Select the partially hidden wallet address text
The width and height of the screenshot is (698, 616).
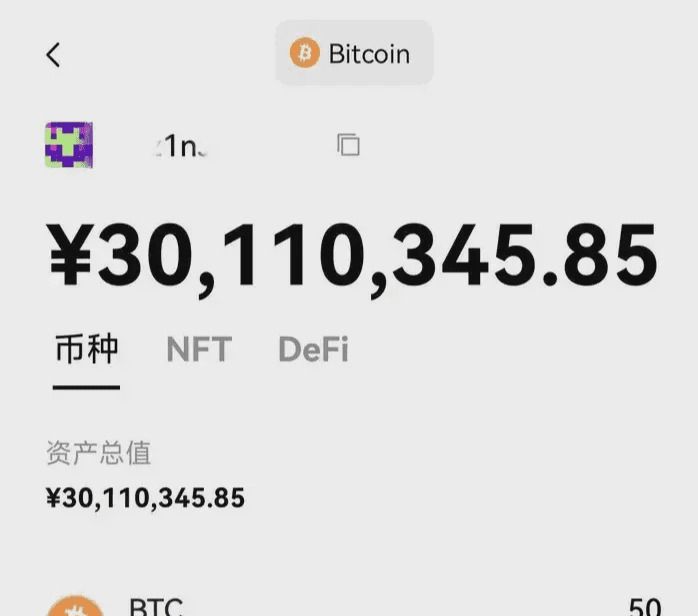(x=181, y=146)
